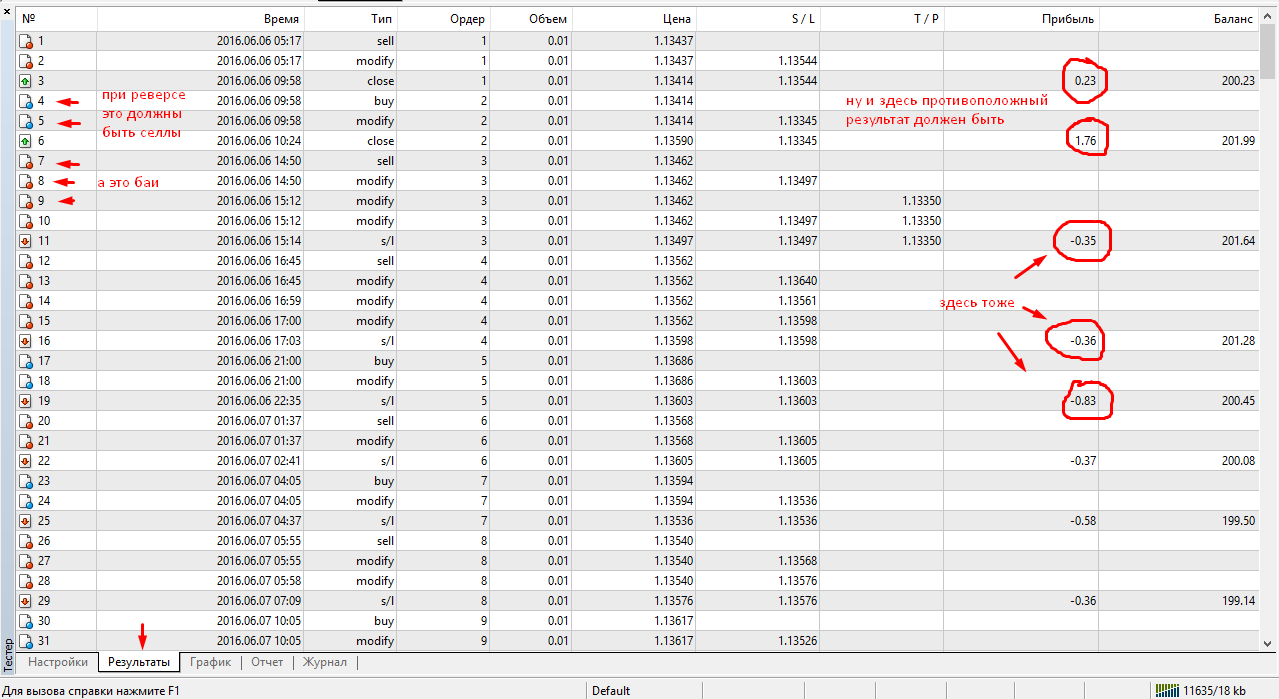Select profit value 0.23 in row 3
The height and width of the screenshot is (699, 1279).
point(1085,81)
